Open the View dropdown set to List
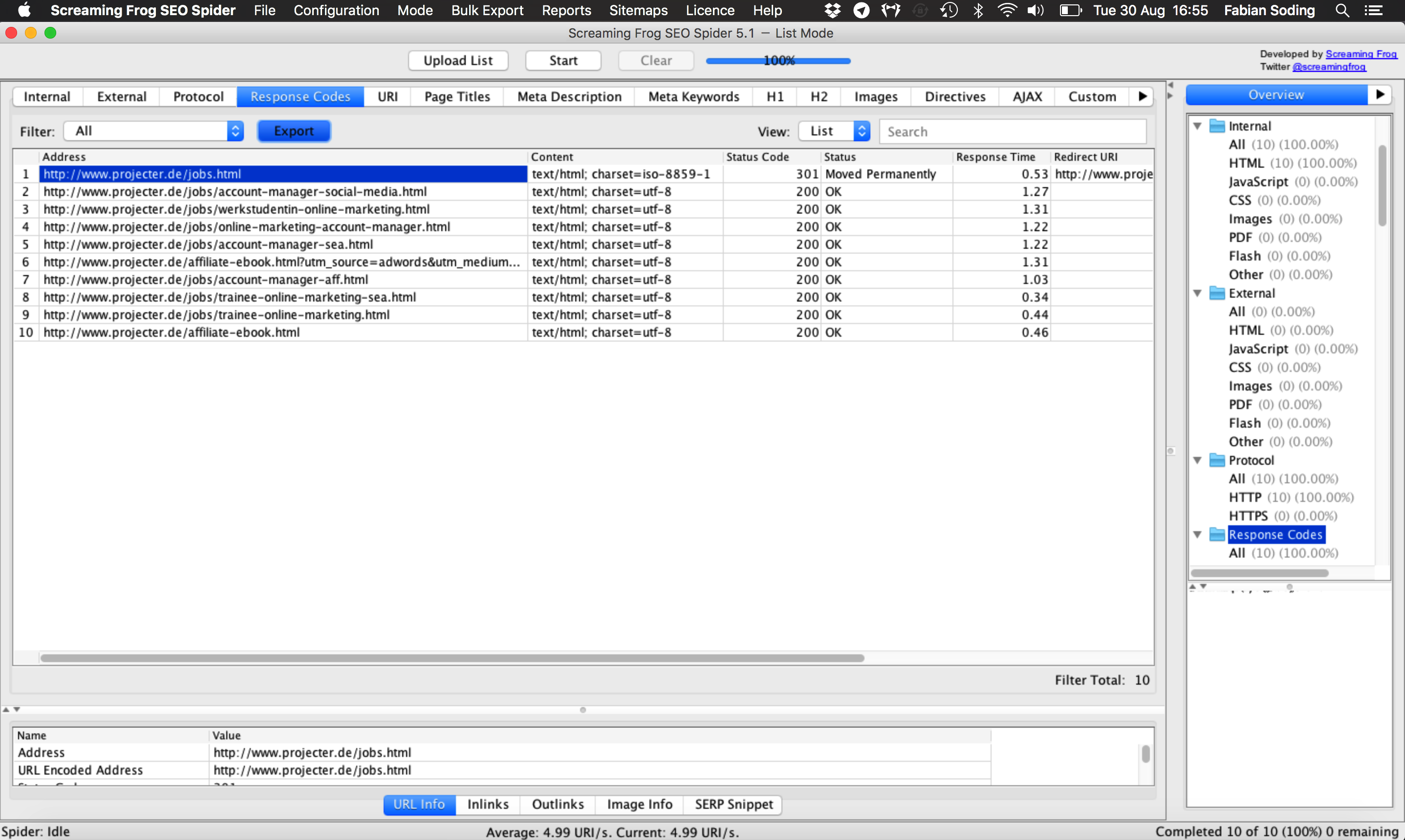Image resolution: width=1405 pixels, height=840 pixels. 834,131
